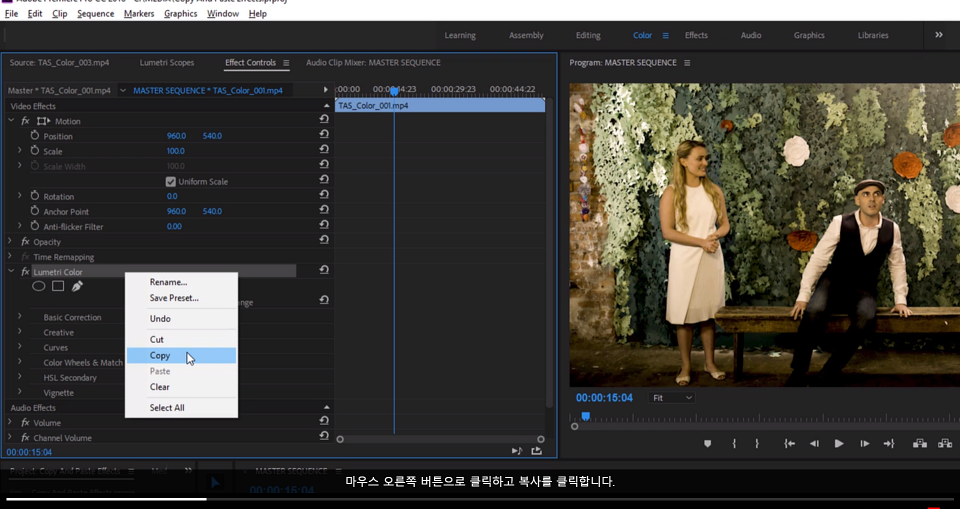Expand the HSL Secondary section
This screenshot has width=960, height=509.
tap(20, 377)
